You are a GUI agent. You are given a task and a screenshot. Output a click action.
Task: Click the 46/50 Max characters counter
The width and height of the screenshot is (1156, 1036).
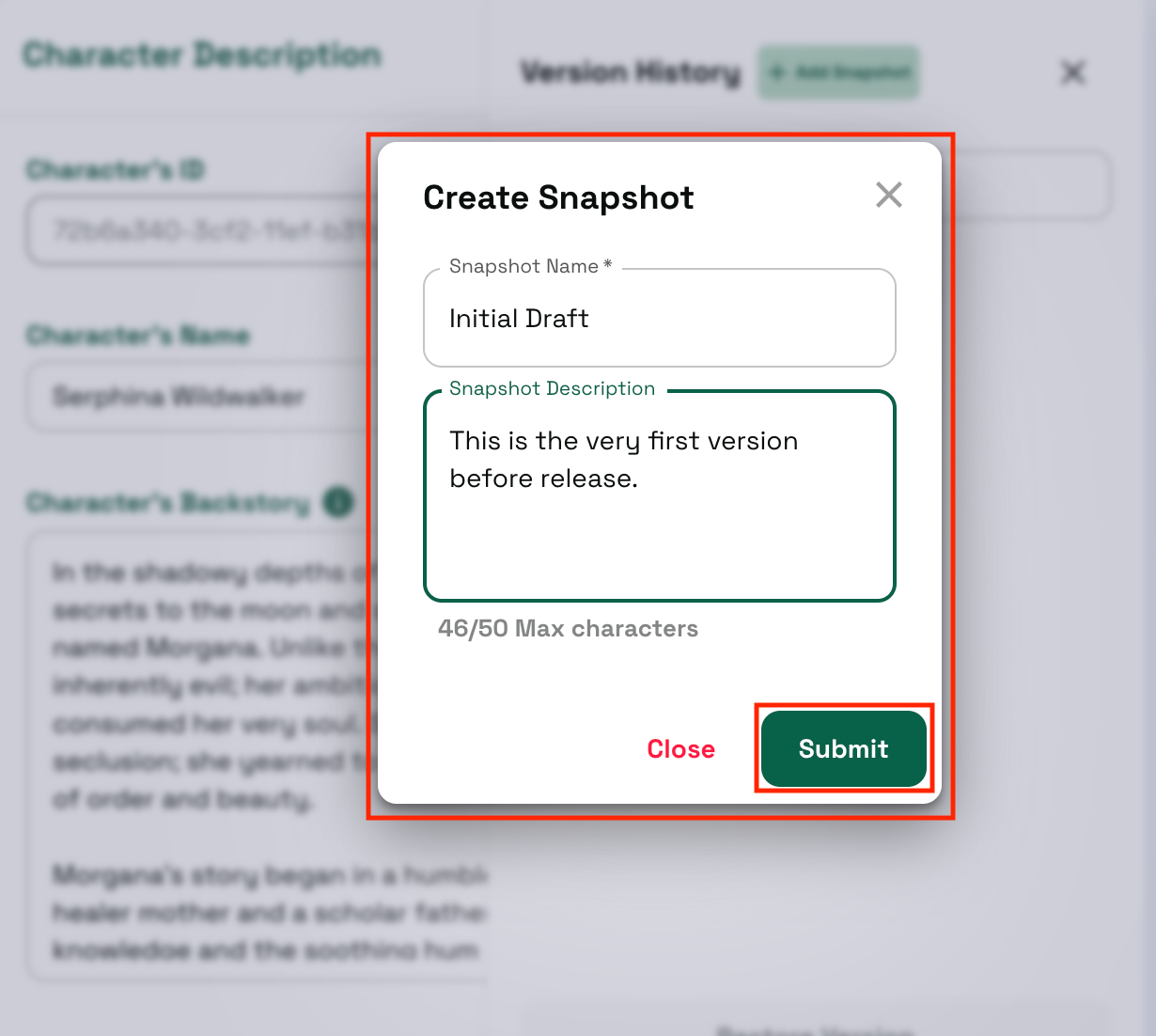pos(568,629)
